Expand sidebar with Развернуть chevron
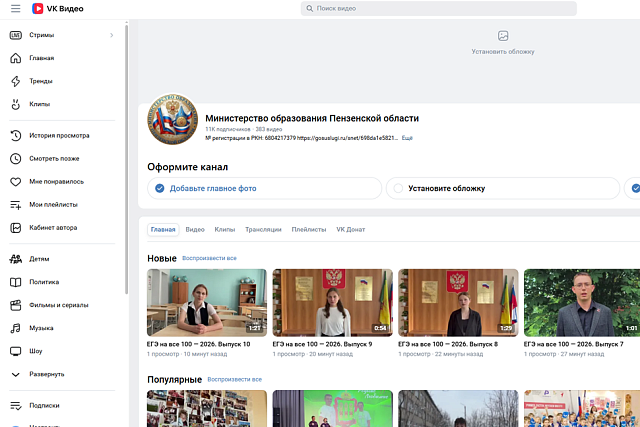Image resolution: width=640 pixels, height=427 pixels. pos(16,374)
